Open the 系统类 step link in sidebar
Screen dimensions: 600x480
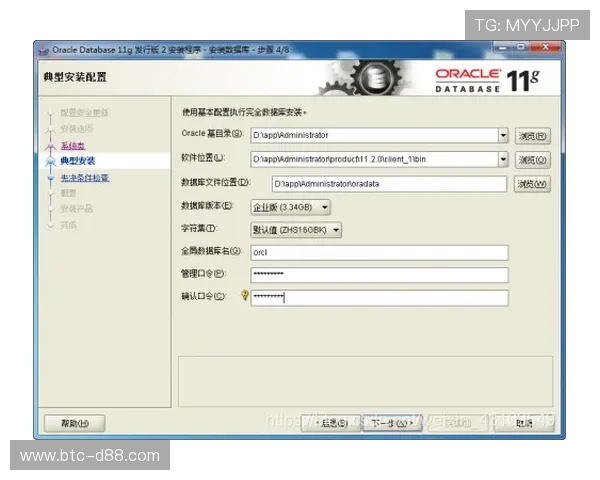pos(73,145)
